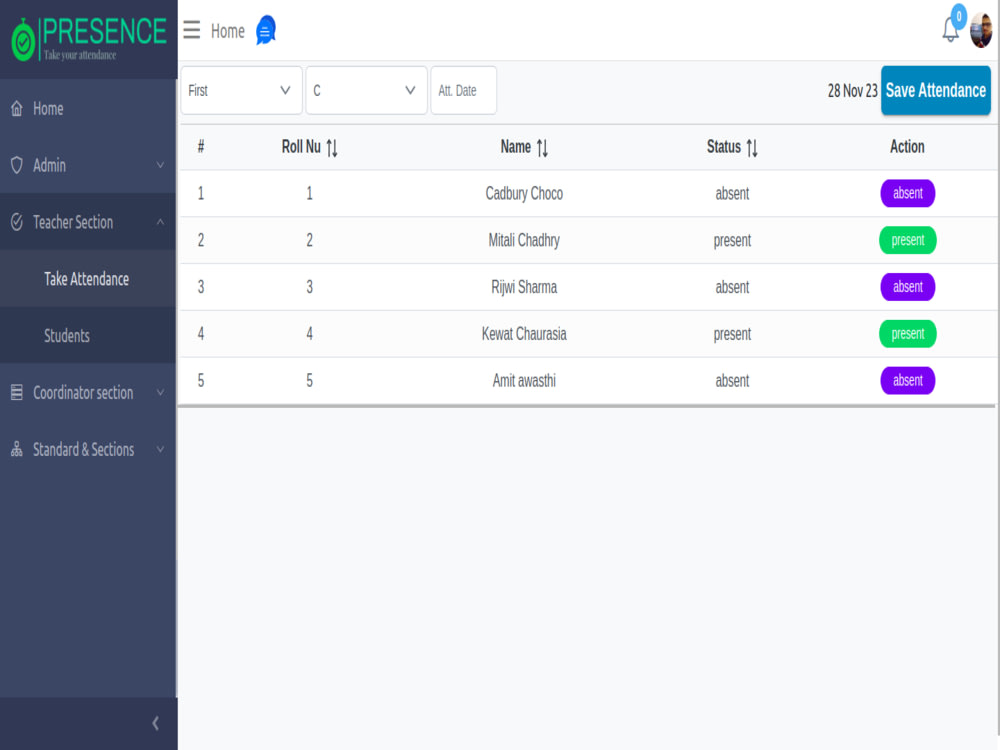Open notifications bell icon

(x=950, y=30)
